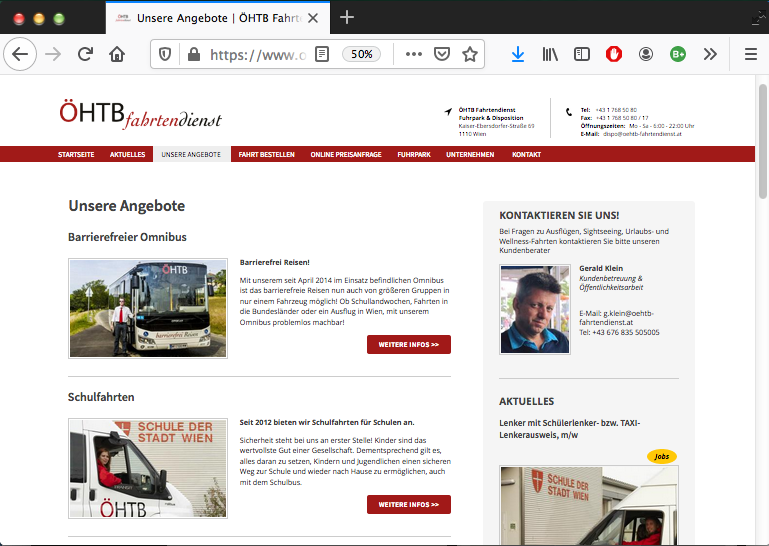
Task: Toggle Reader View icon
Action: pyautogui.click(x=322, y=54)
